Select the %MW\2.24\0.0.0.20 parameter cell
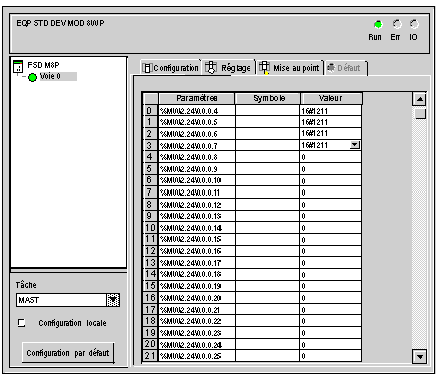This screenshot has width=440, height=384. [197, 298]
